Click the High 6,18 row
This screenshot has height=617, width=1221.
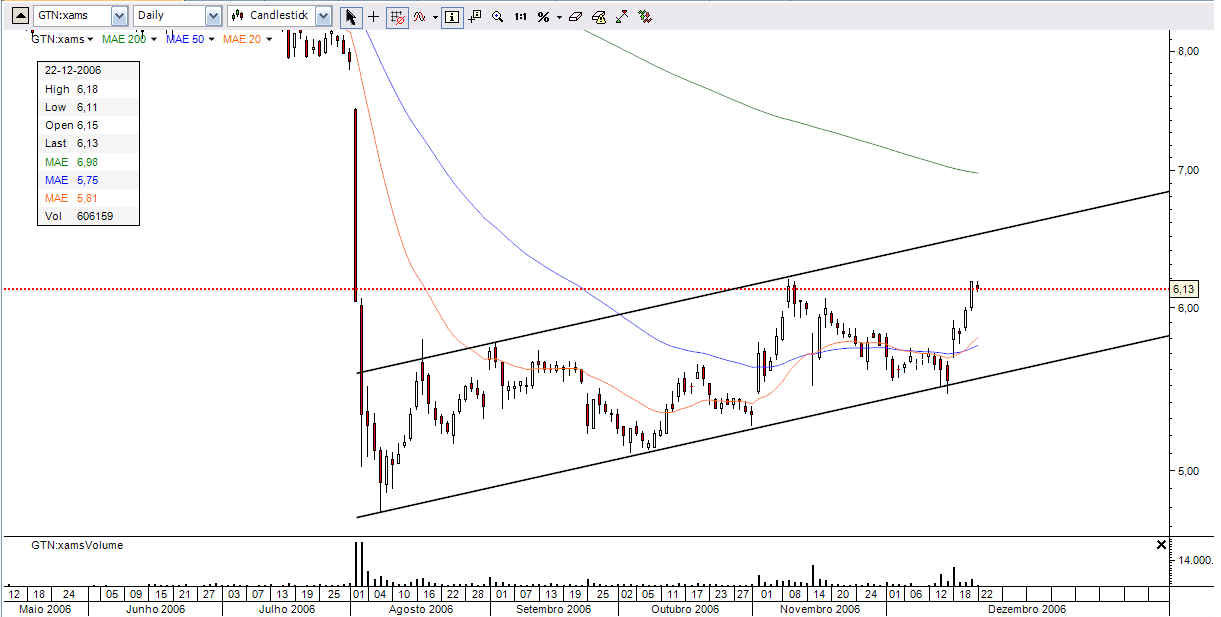[88, 89]
